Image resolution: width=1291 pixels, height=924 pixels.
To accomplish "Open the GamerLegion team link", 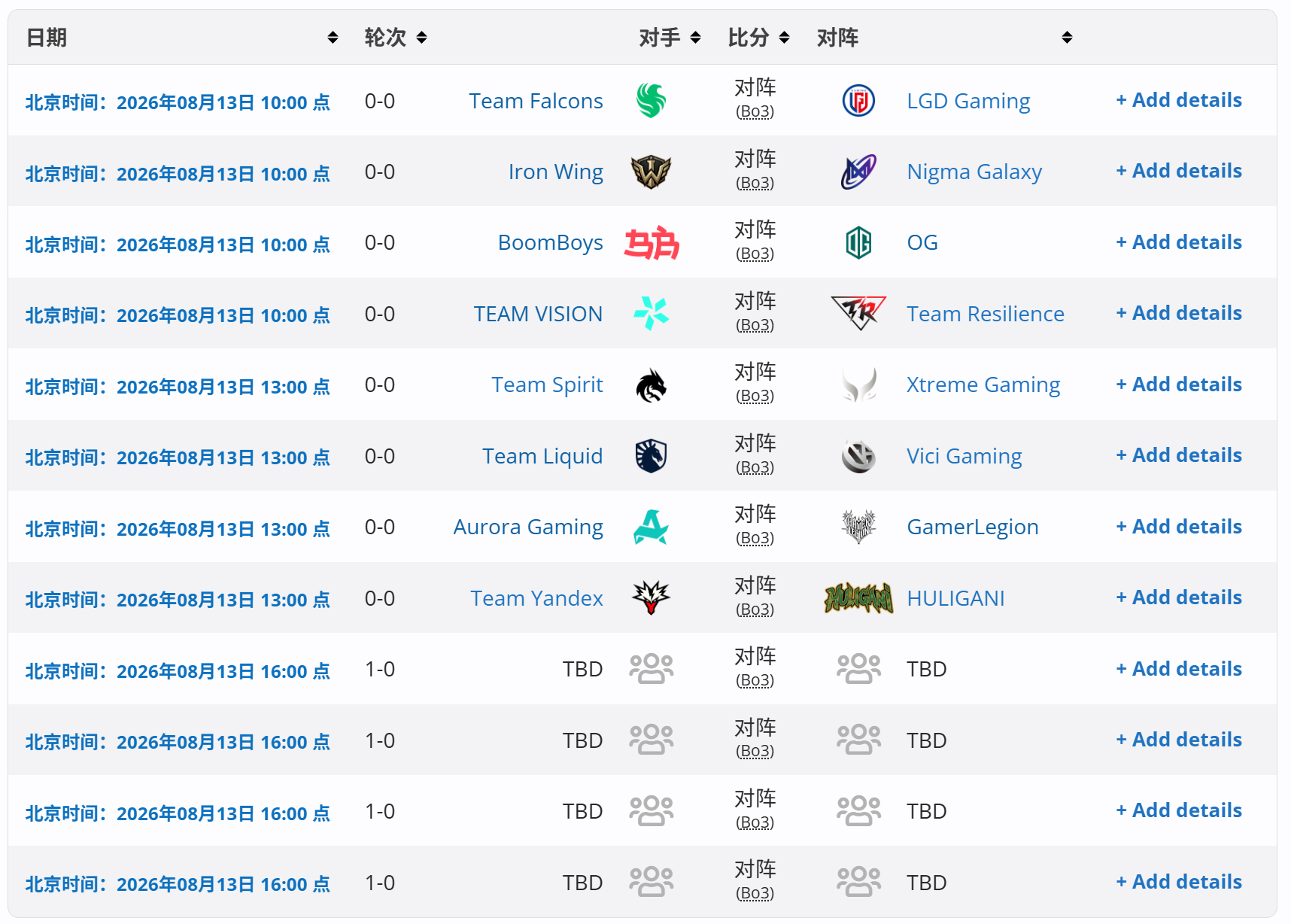I will point(973,527).
